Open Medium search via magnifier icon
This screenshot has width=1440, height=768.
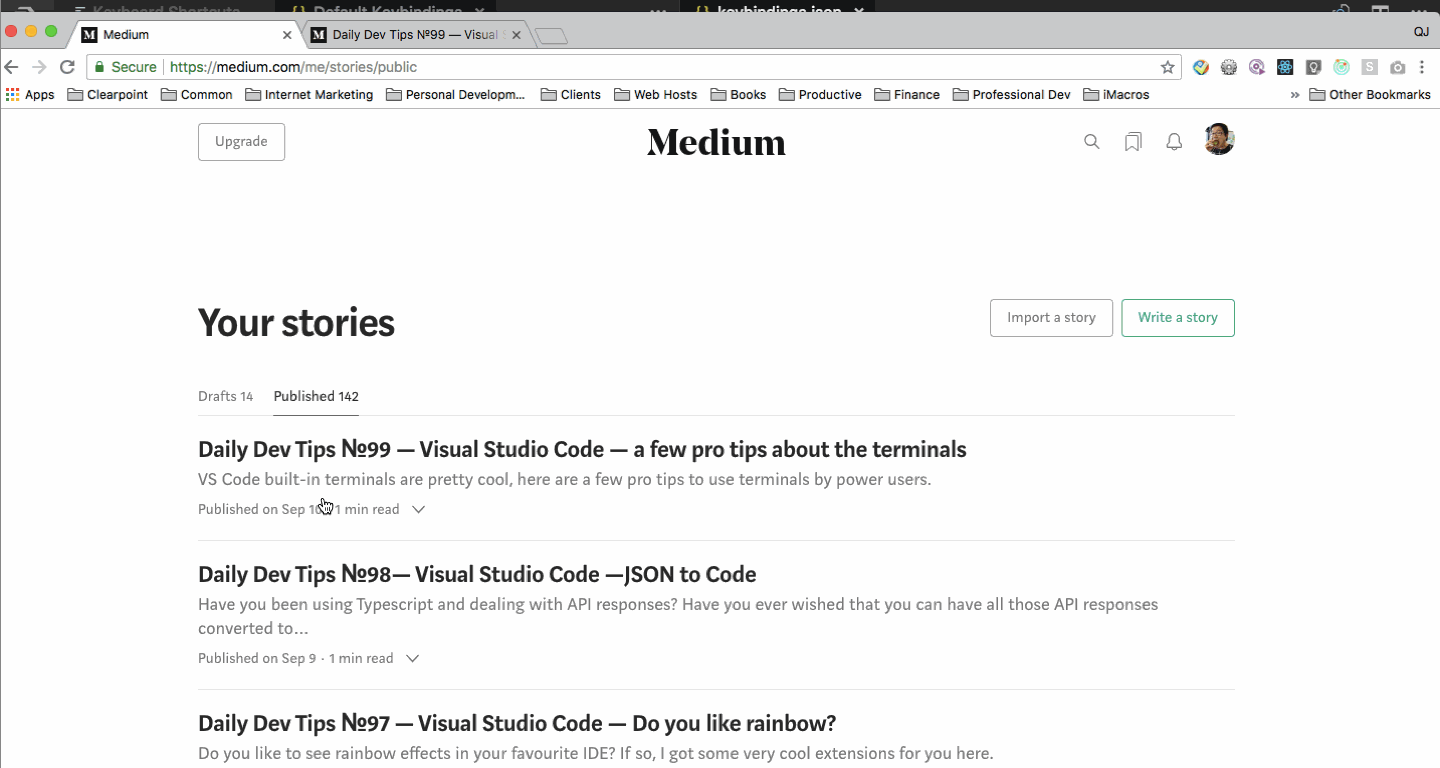pos(1092,142)
